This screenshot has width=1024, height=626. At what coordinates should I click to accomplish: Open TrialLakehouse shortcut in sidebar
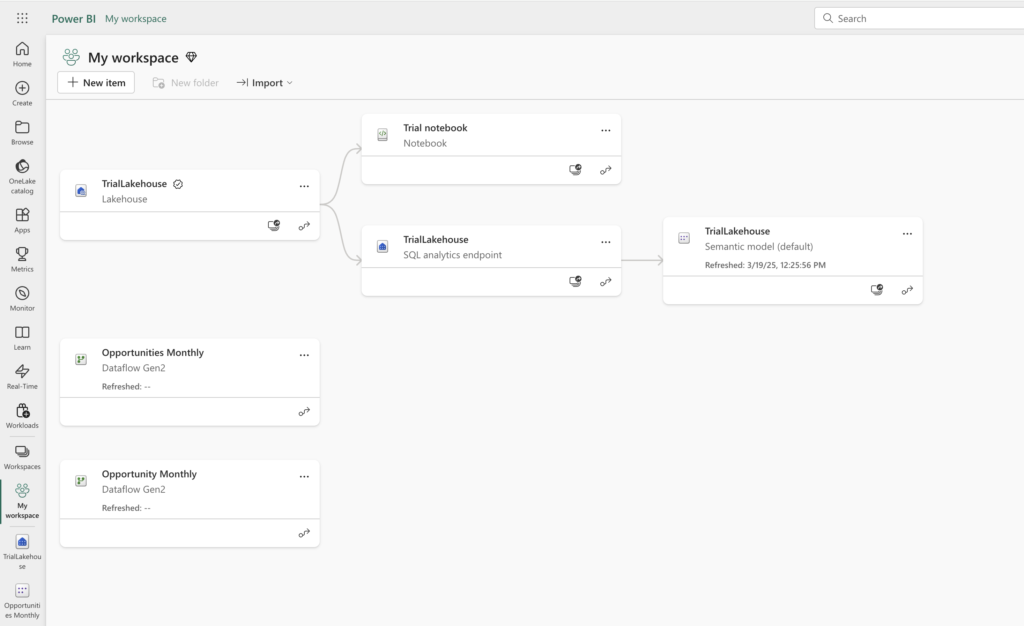pos(22,552)
